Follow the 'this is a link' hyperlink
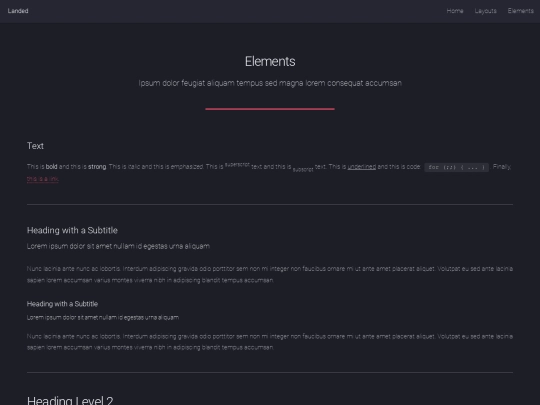 point(43,179)
